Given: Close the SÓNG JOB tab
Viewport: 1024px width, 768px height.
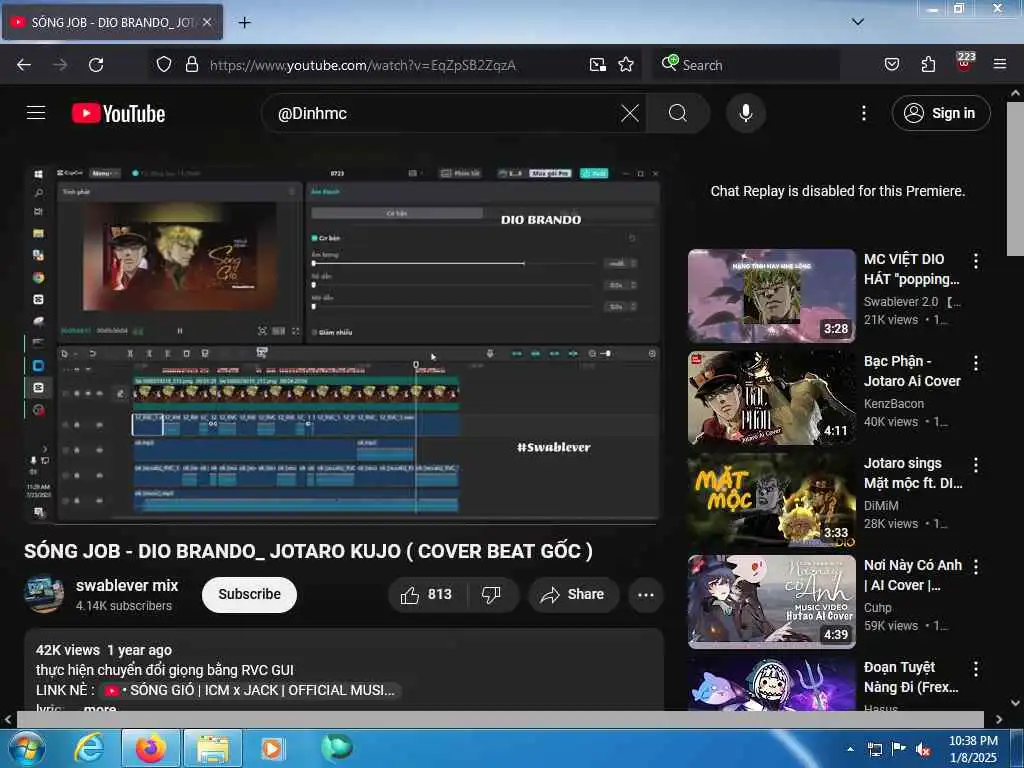Looking at the screenshot, I should point(207,22).
